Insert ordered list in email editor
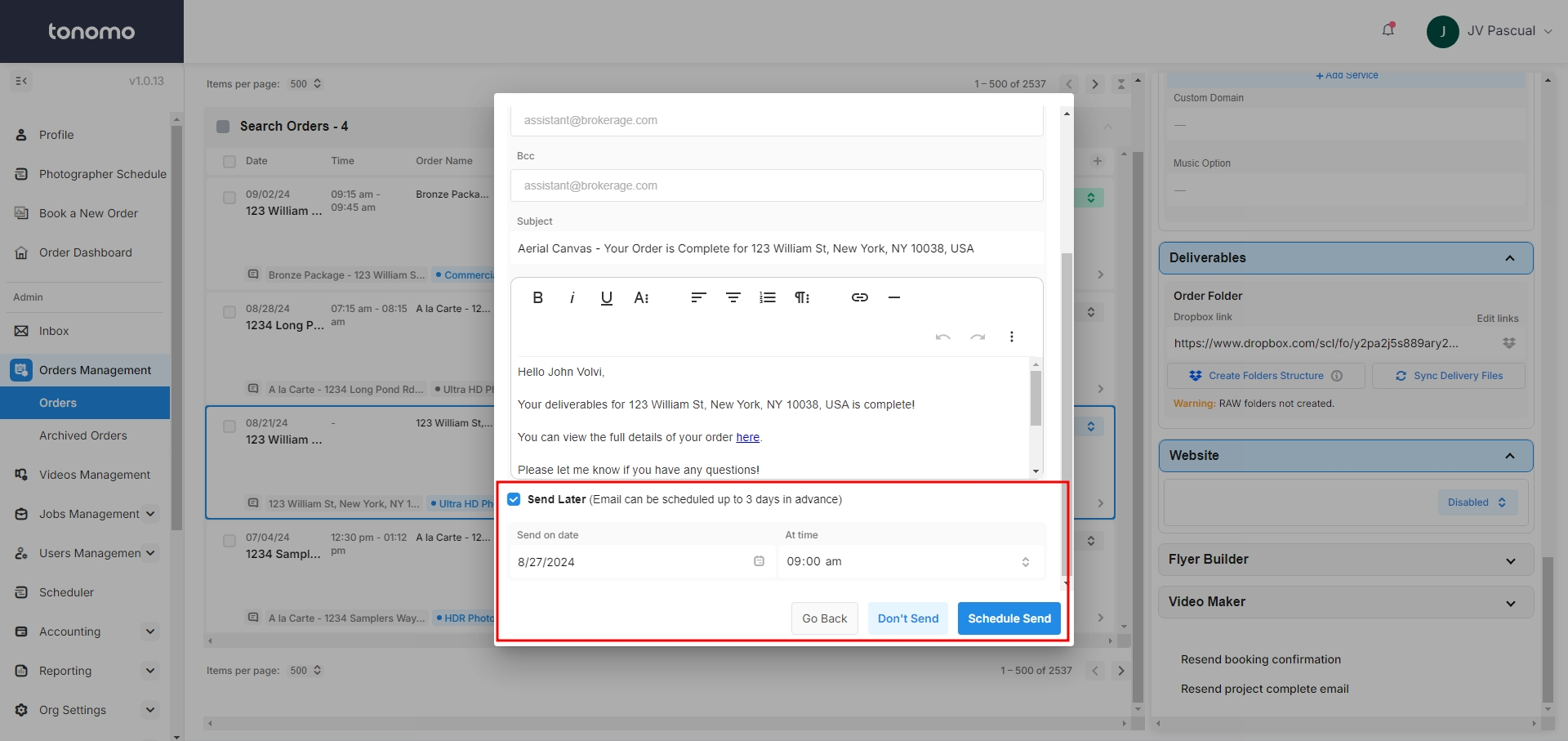 coord(768,297)
